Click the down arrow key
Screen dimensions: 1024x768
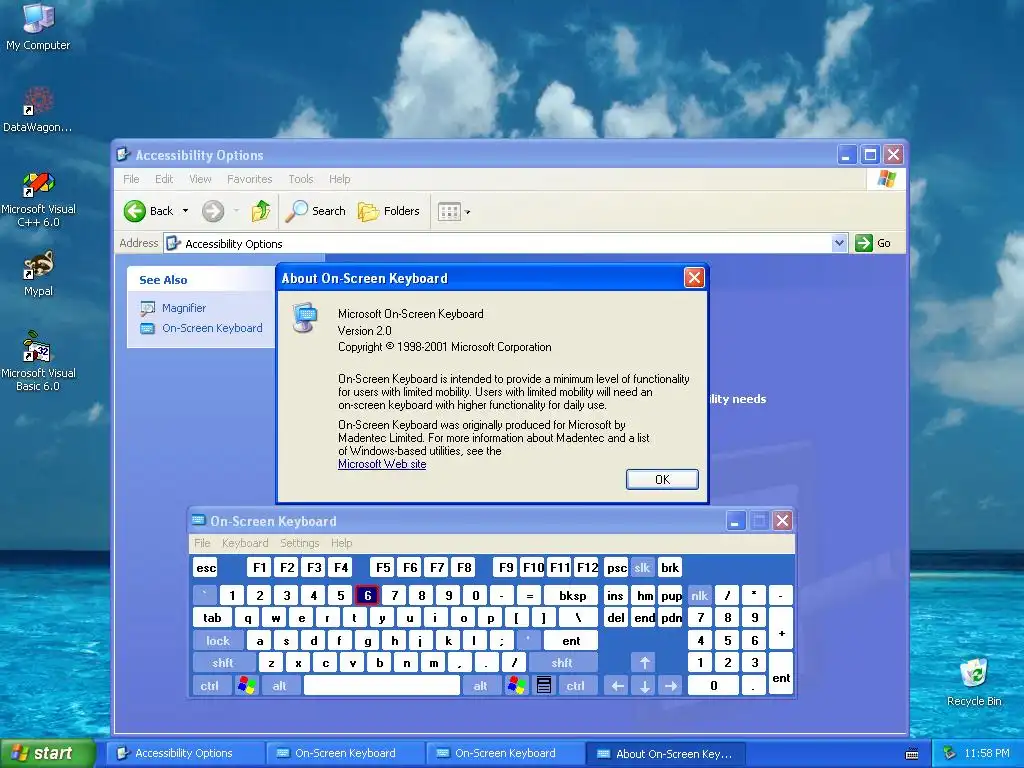645,686
